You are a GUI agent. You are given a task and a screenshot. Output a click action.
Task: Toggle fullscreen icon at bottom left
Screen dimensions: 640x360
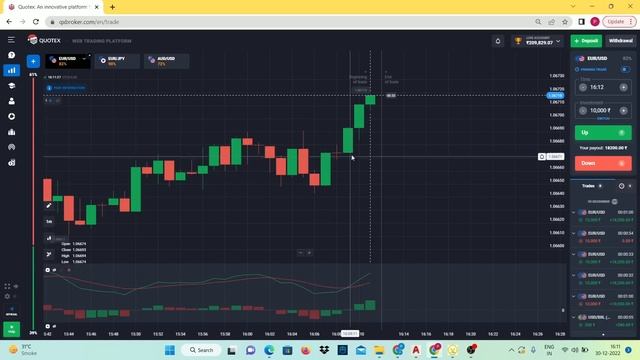click(x=7, y=287)
